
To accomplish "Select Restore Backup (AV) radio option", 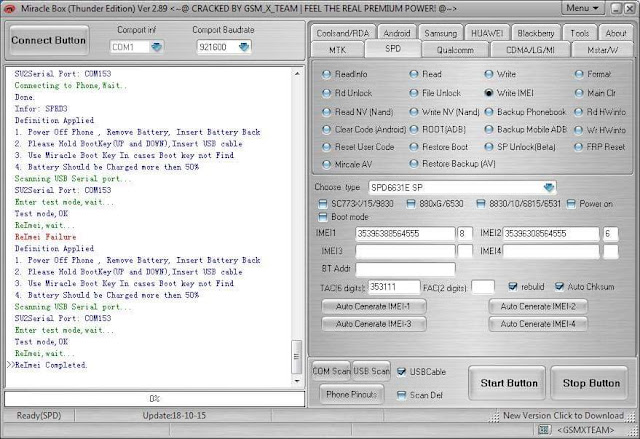I will [x=452, y=164].
